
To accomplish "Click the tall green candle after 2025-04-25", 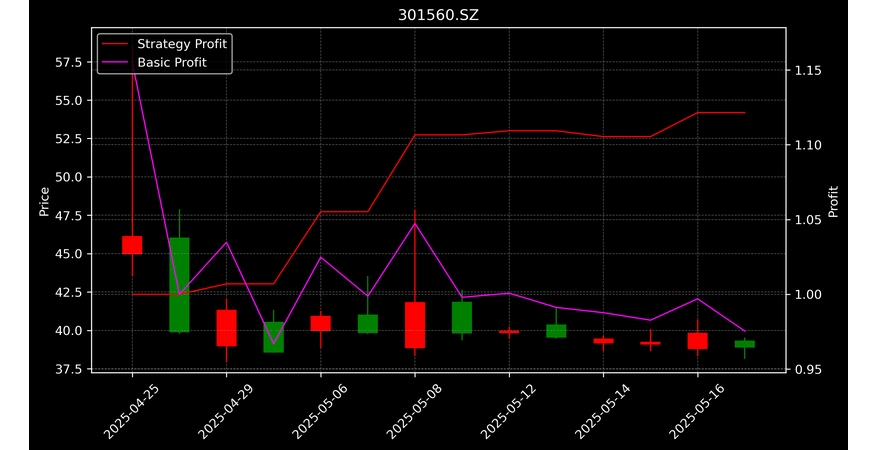I will coord(179,285).
